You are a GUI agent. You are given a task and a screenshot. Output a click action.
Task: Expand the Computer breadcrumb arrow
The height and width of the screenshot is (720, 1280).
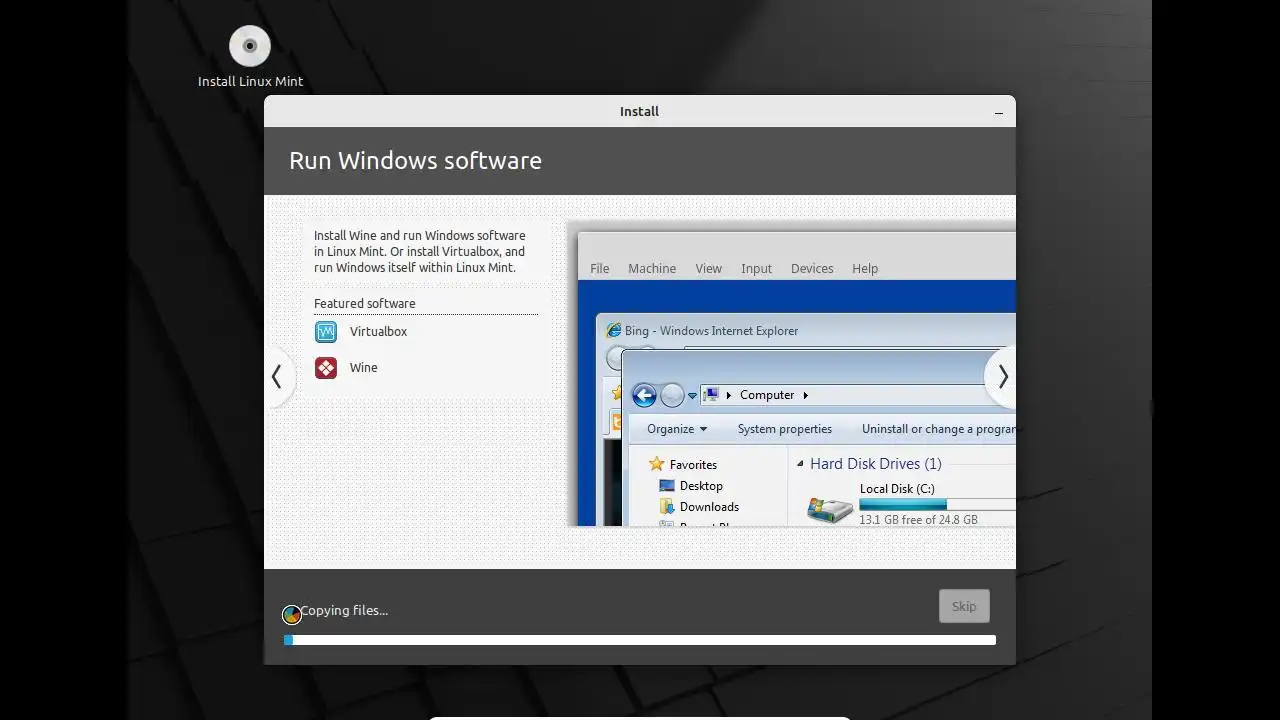[805, 395]
